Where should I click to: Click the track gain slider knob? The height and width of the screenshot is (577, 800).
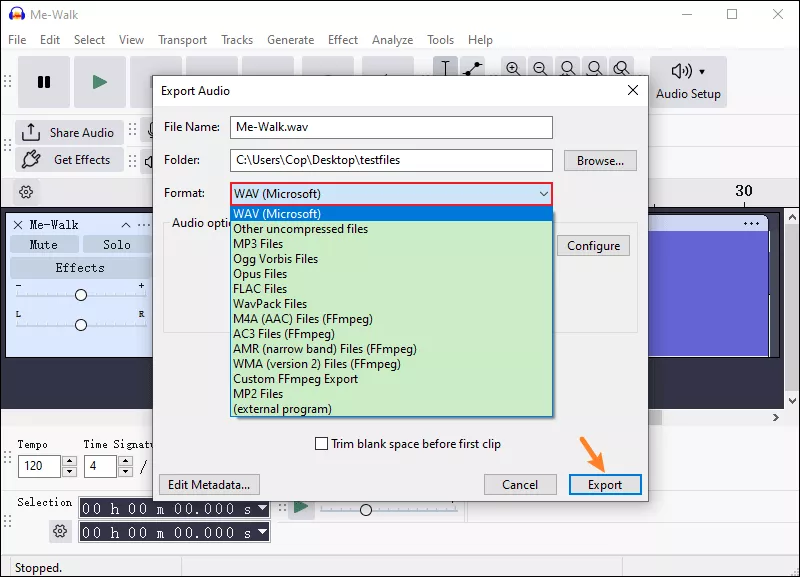(81, 295)
